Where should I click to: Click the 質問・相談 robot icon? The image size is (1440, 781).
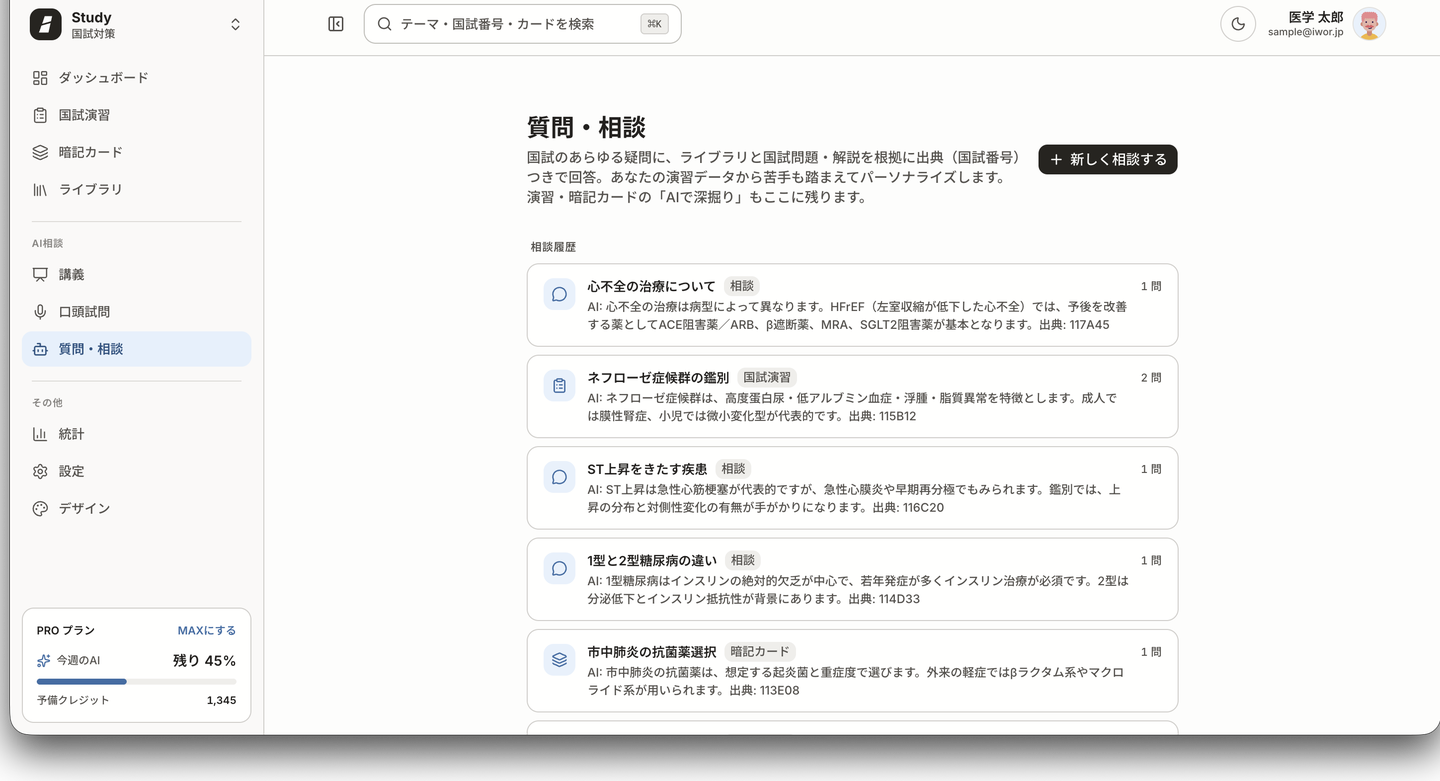[40, 349]
